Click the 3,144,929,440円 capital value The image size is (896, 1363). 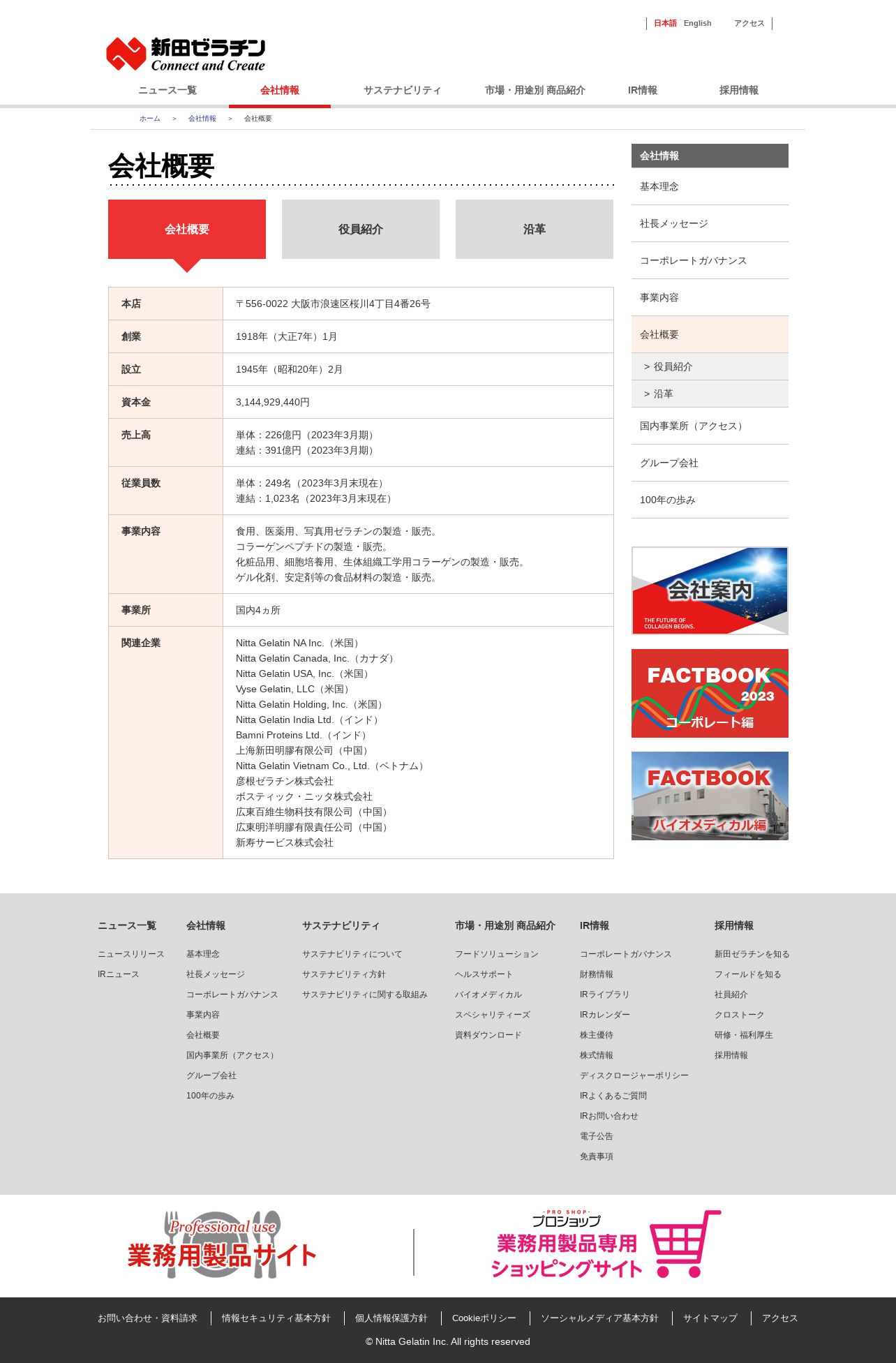(272, 402)
